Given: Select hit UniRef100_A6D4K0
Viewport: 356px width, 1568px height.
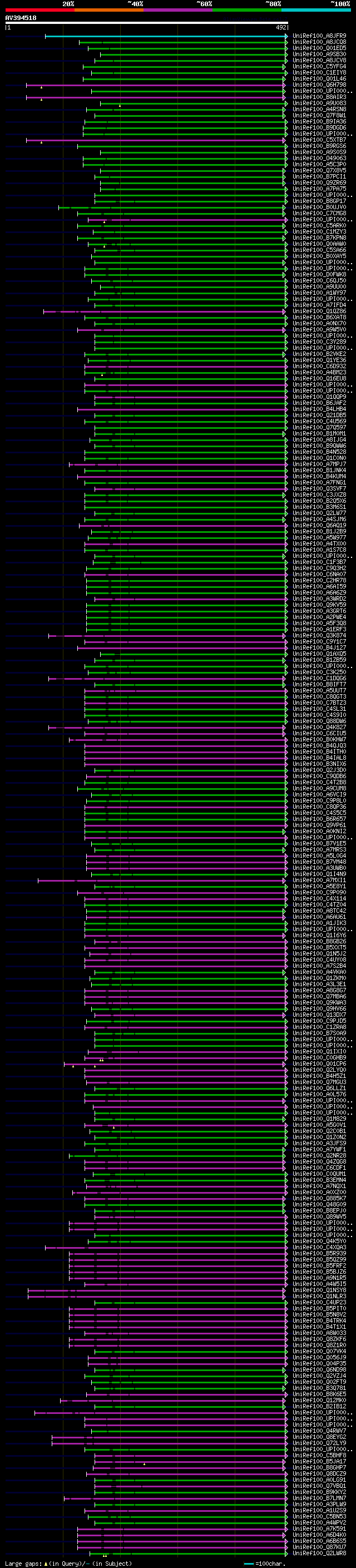Looking at the screenshot, I should (319, 1535).
